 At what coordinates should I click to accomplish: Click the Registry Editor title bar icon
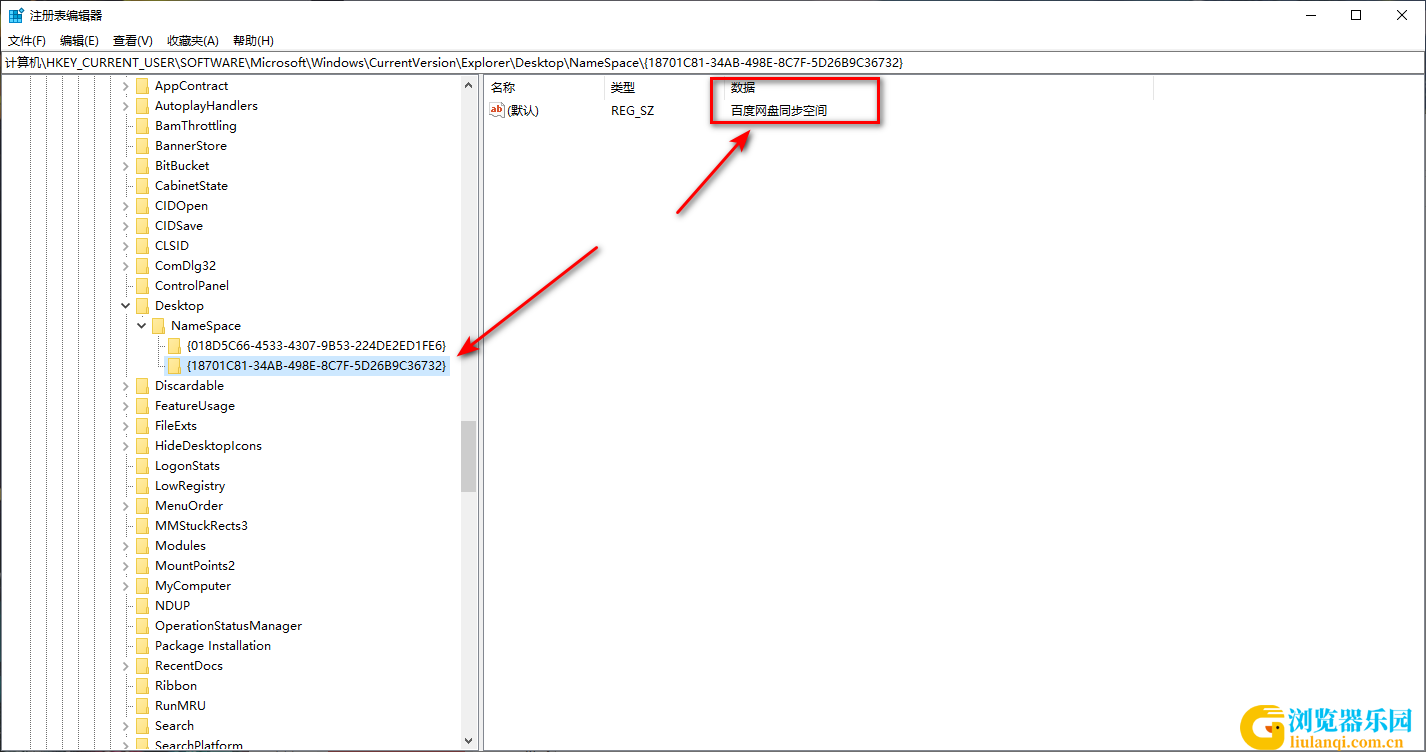(x=16, y=15)
